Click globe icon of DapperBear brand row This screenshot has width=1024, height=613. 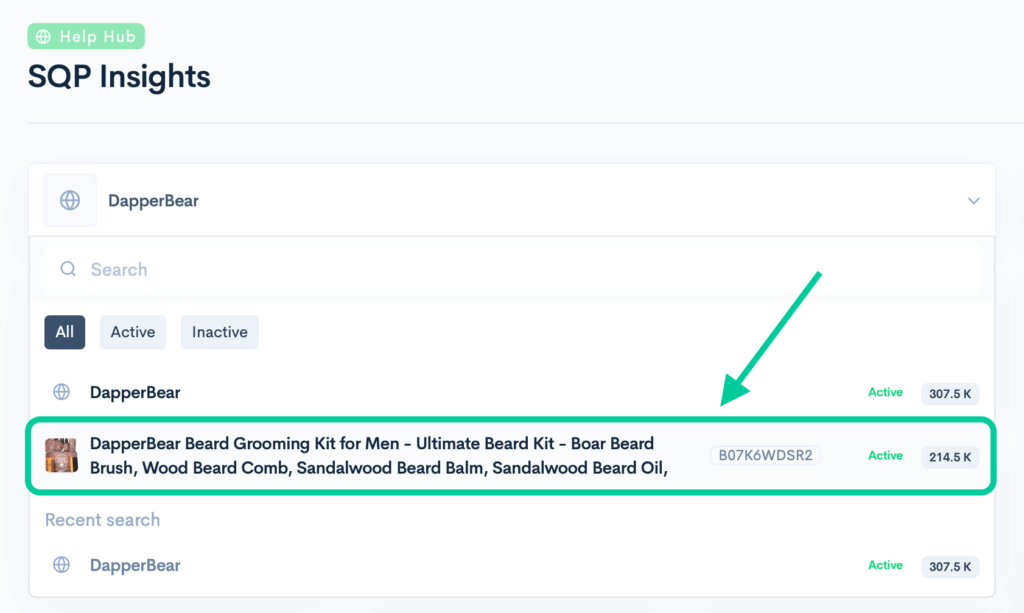pyautogui.click(x=61, y=392)
